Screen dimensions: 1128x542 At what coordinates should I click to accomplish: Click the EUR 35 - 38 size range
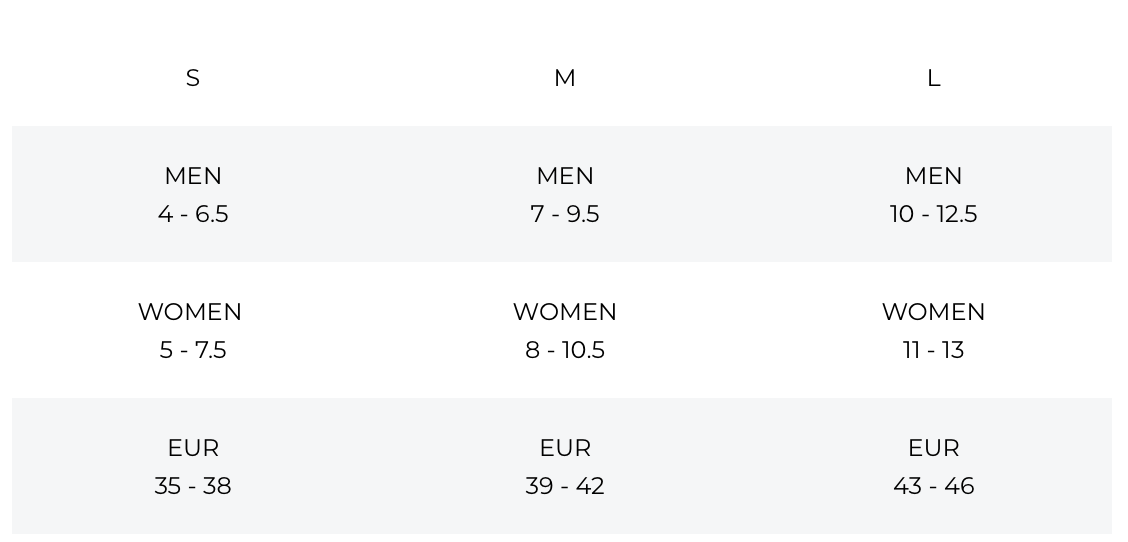193,486
